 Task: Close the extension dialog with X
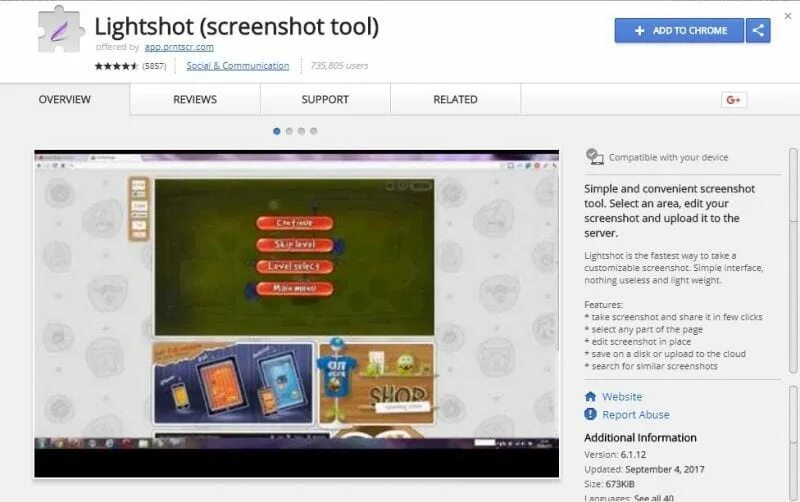[x=788, y=16]
